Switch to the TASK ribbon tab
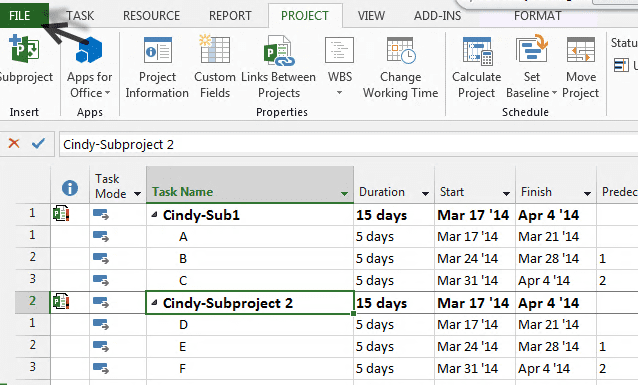The width and height of the screenshot is (638, 385). click(x=80, y=15)
